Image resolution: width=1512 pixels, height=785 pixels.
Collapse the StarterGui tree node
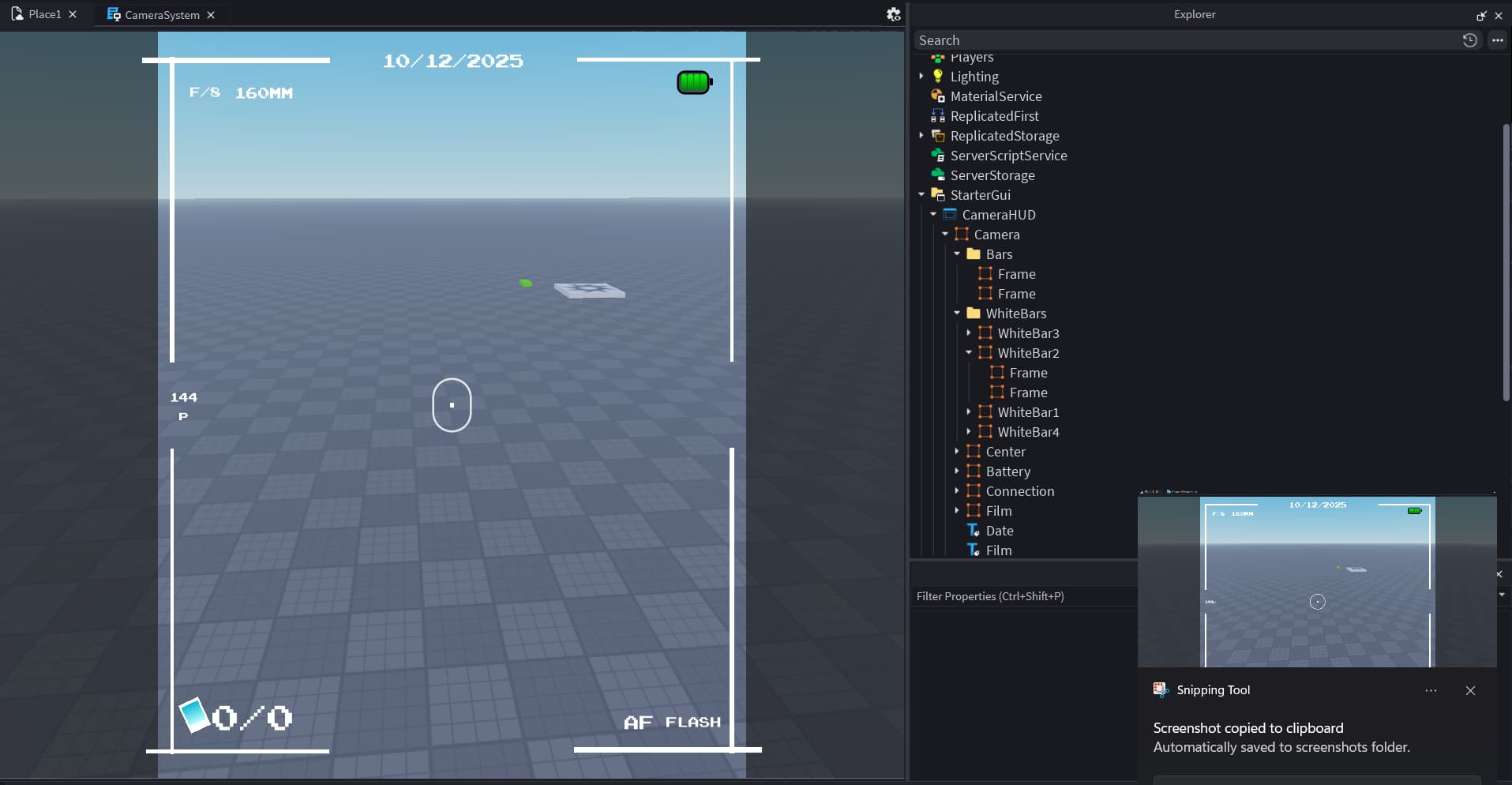[921, 194]
